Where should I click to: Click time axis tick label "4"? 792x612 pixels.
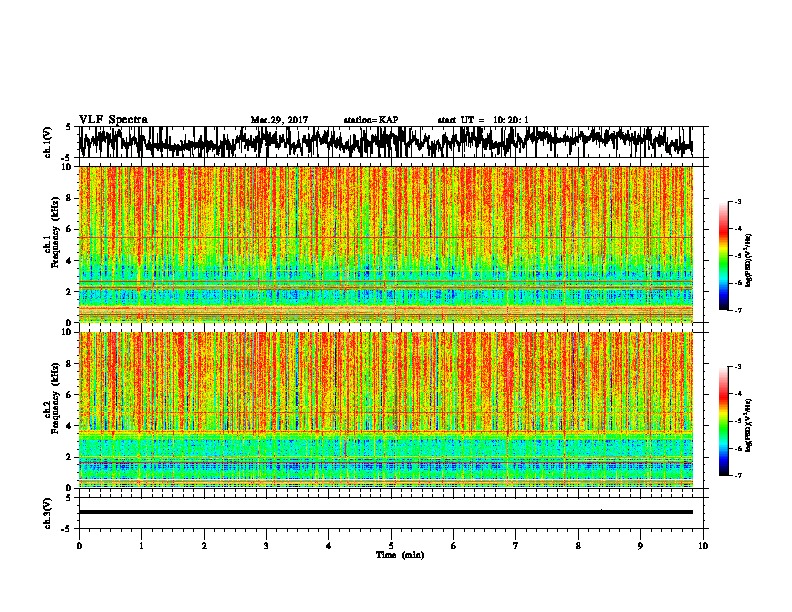[328, 546]
